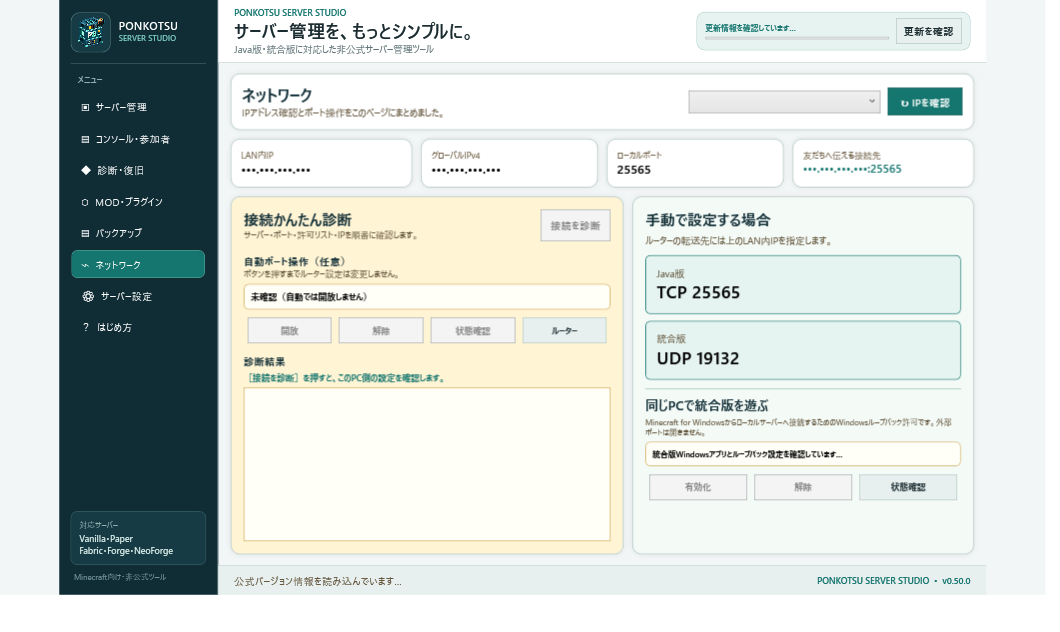Image resolution: width=1060 pixels, height=632 pixels.
Task: Click the IPを確認 button
Action: click(x=925, y=102)
